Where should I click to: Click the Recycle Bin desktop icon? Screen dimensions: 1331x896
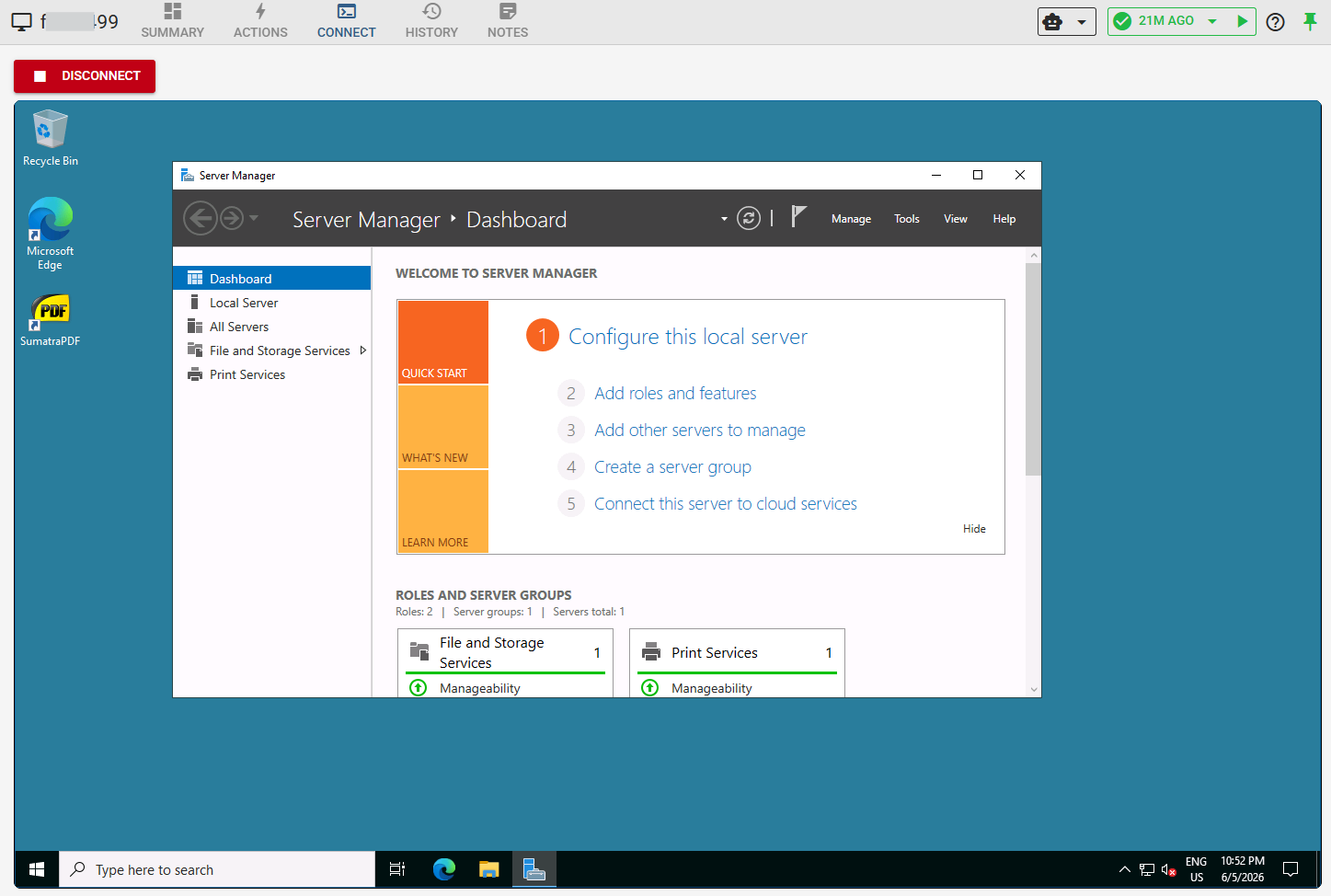51,139
